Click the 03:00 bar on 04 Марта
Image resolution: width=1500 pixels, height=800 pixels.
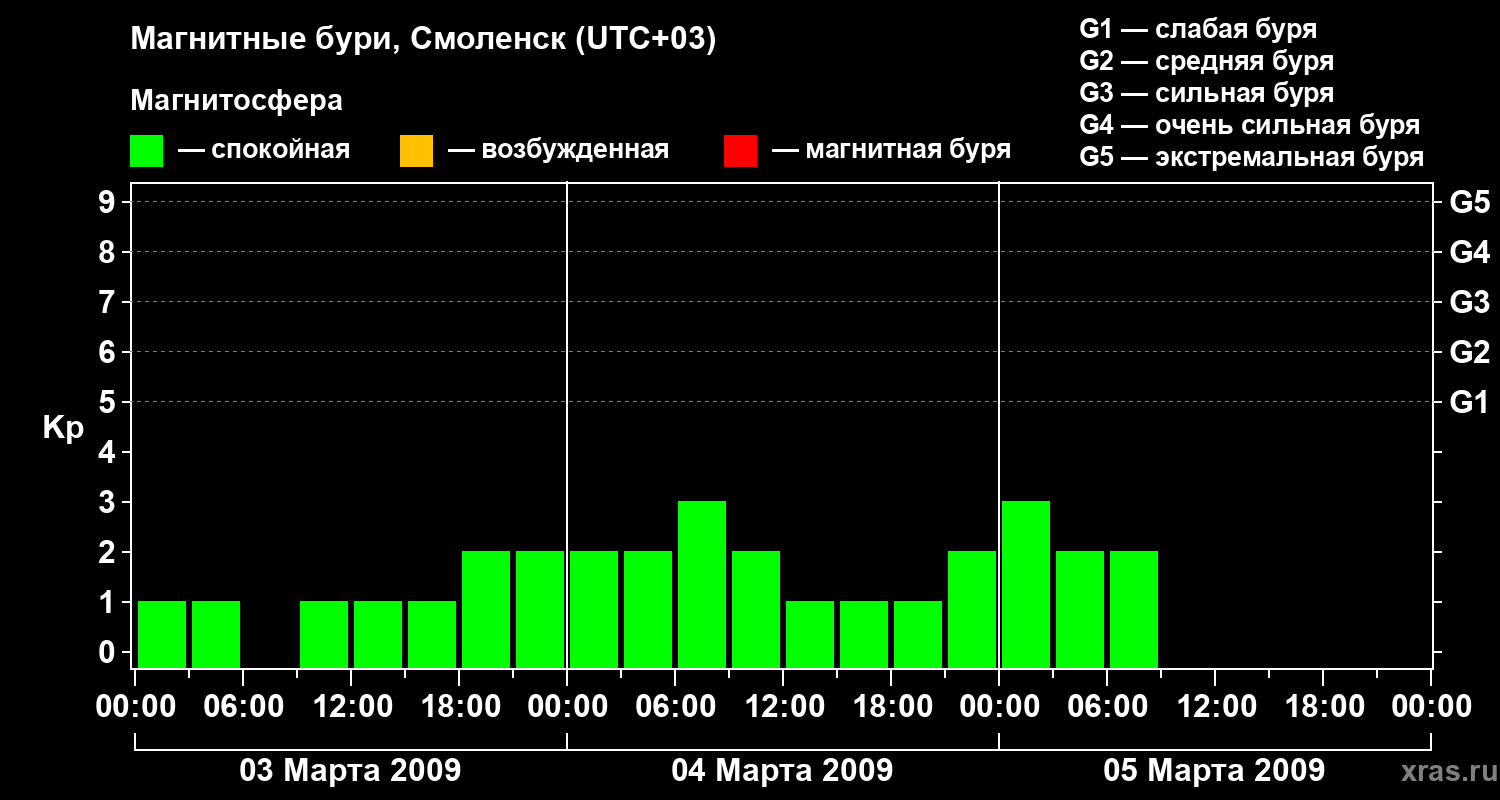(648, 609)
